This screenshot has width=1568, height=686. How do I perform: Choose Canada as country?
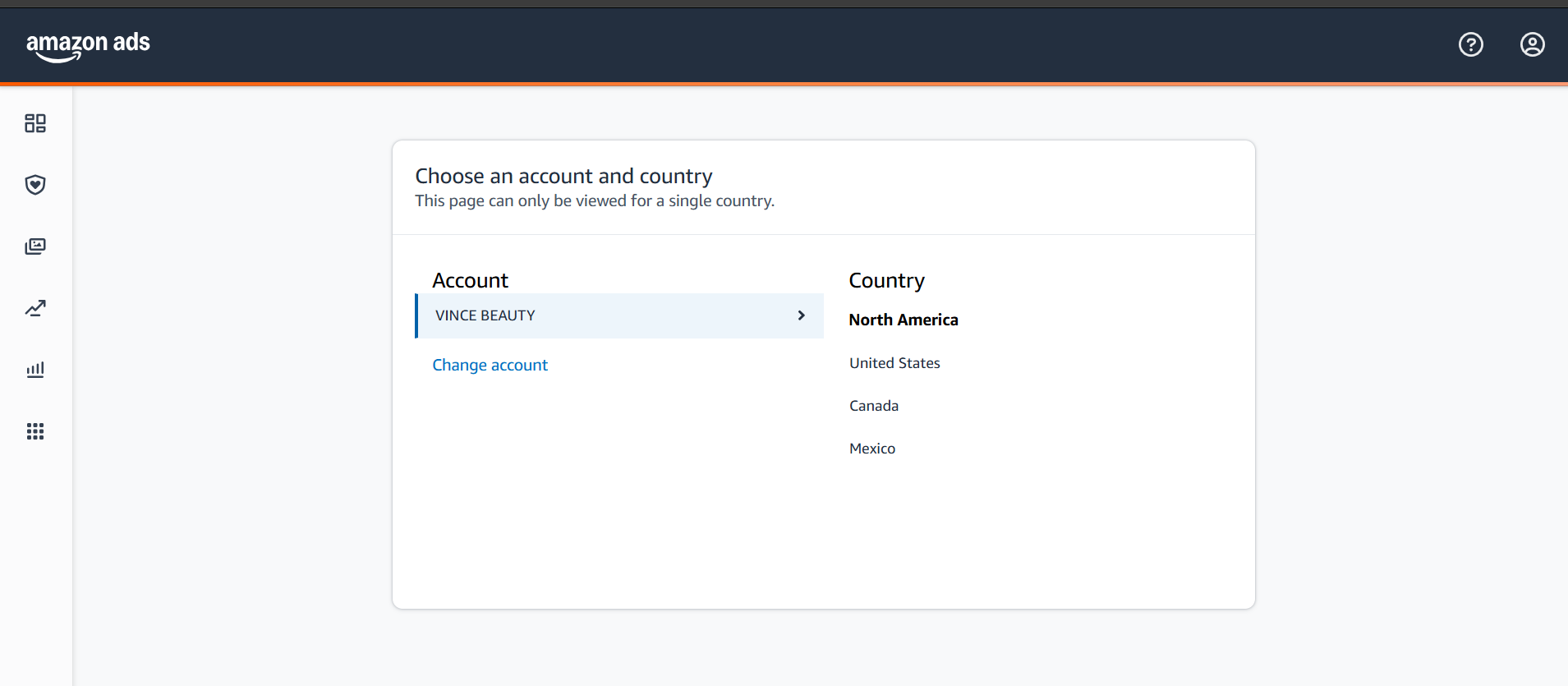(x=874, y=406)
